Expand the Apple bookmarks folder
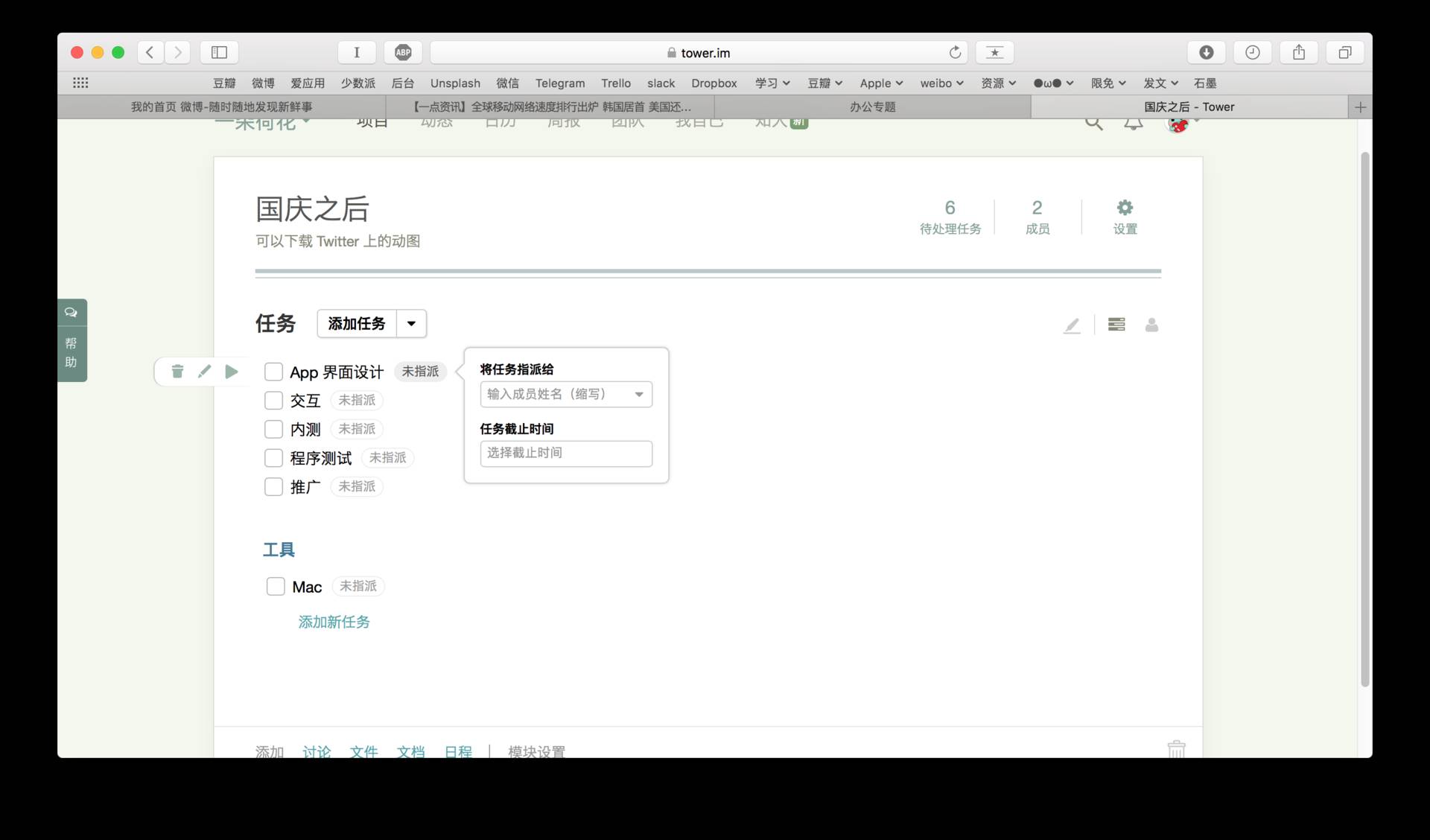The image size is (1430, 840). 881,83
